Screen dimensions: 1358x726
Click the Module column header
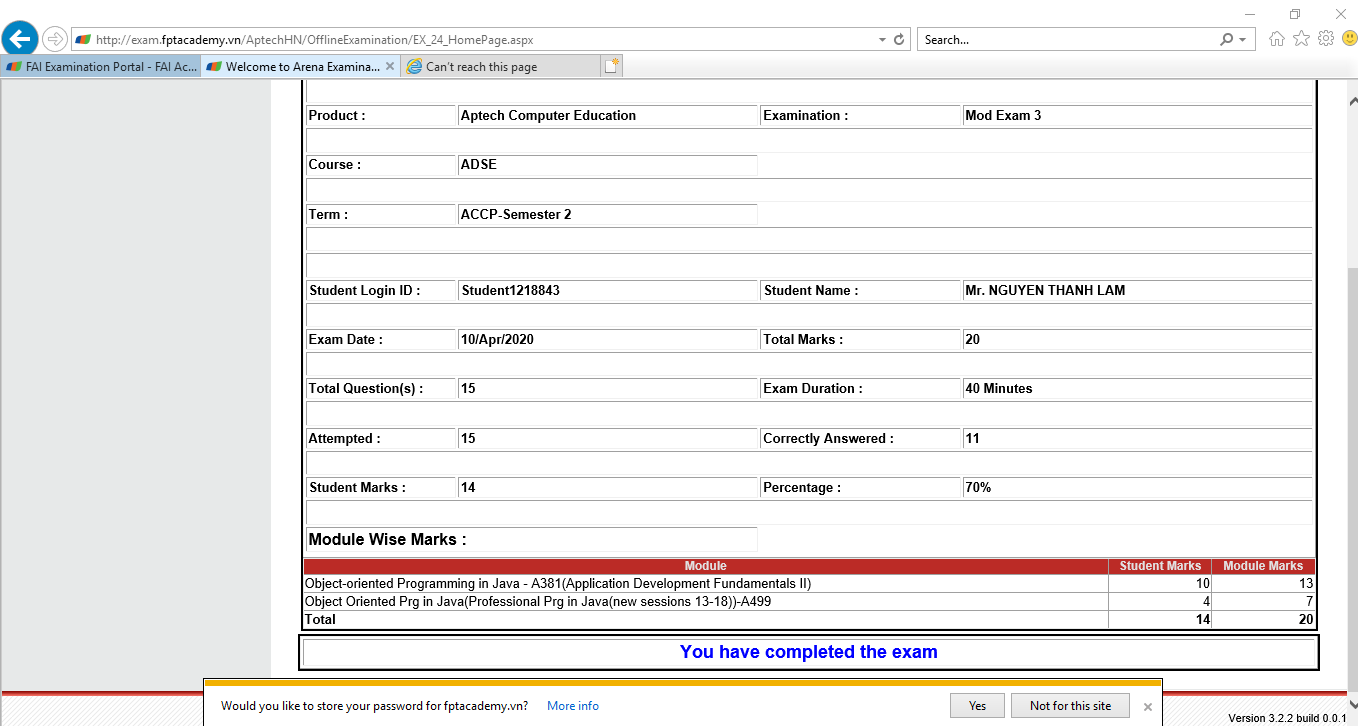click(706, 566)
